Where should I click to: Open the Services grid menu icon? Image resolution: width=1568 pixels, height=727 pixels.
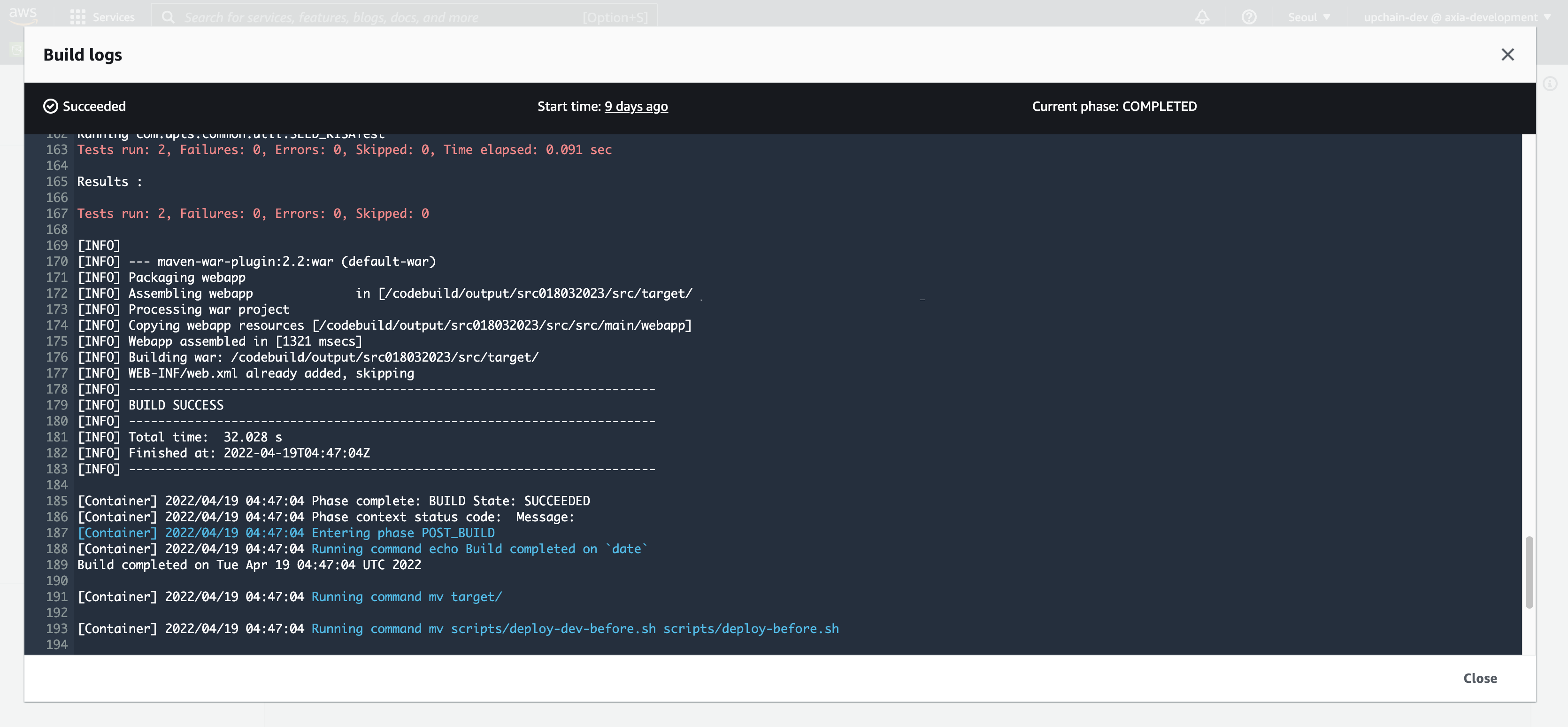77,17
